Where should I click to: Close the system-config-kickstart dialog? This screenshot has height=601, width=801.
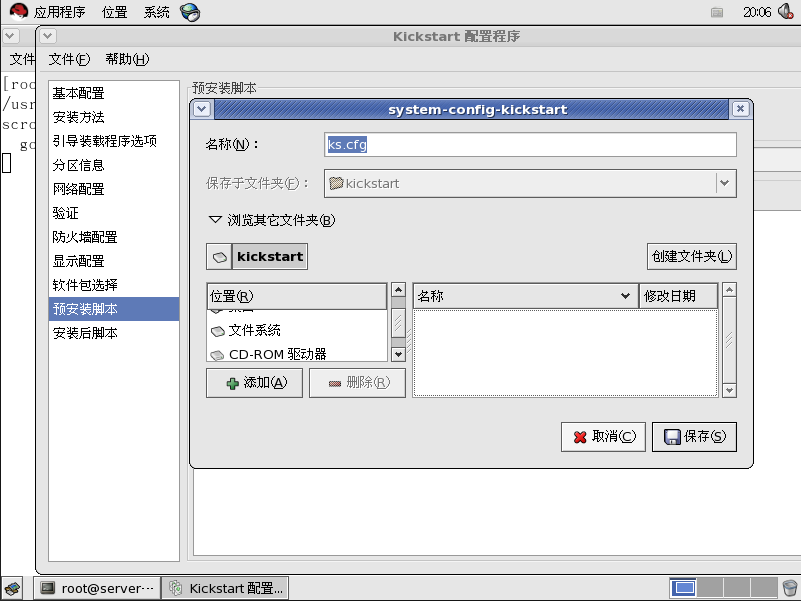pos(740,109)
